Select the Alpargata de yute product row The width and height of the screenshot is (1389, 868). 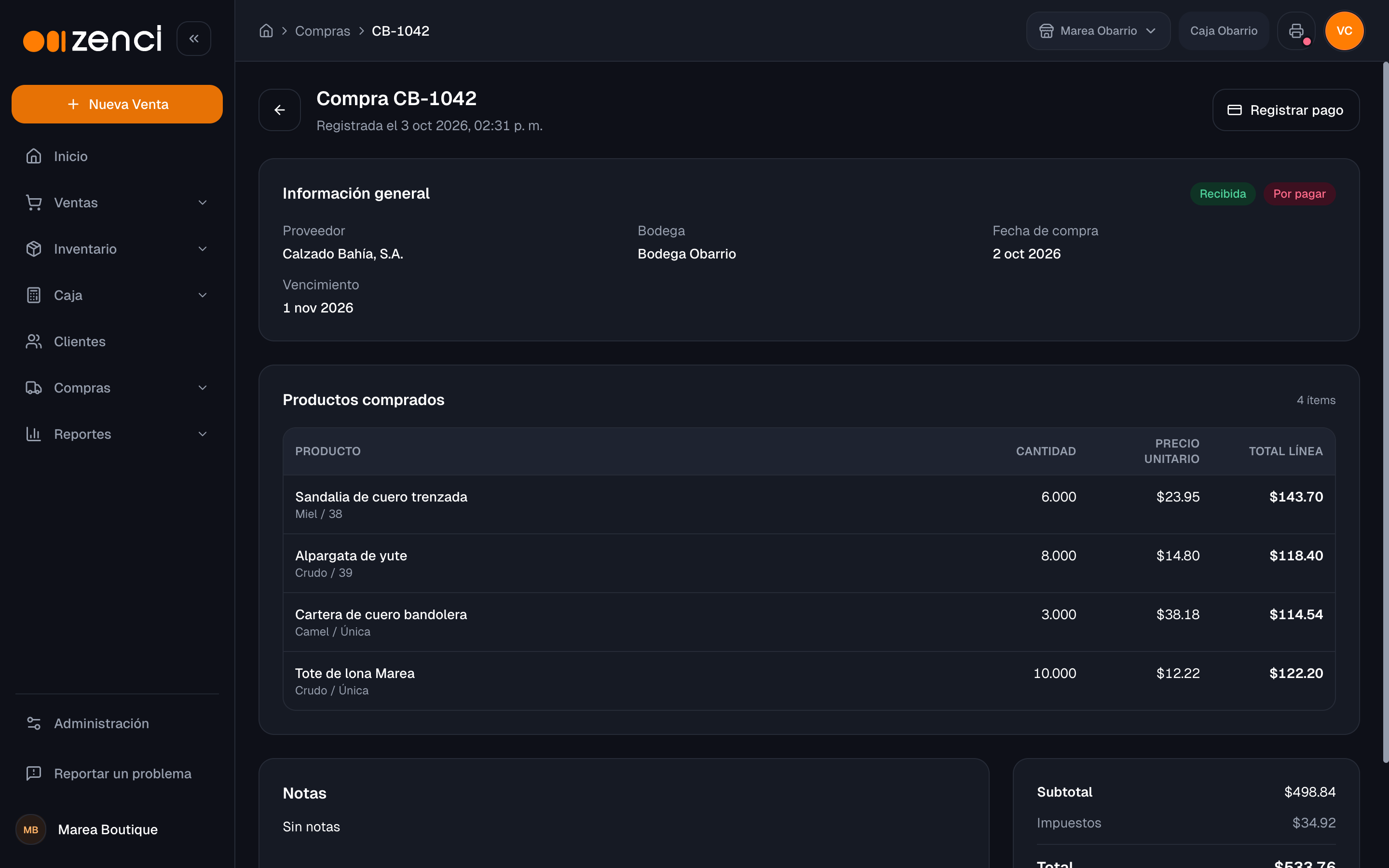pyautogui.click(x=809, y=564)
